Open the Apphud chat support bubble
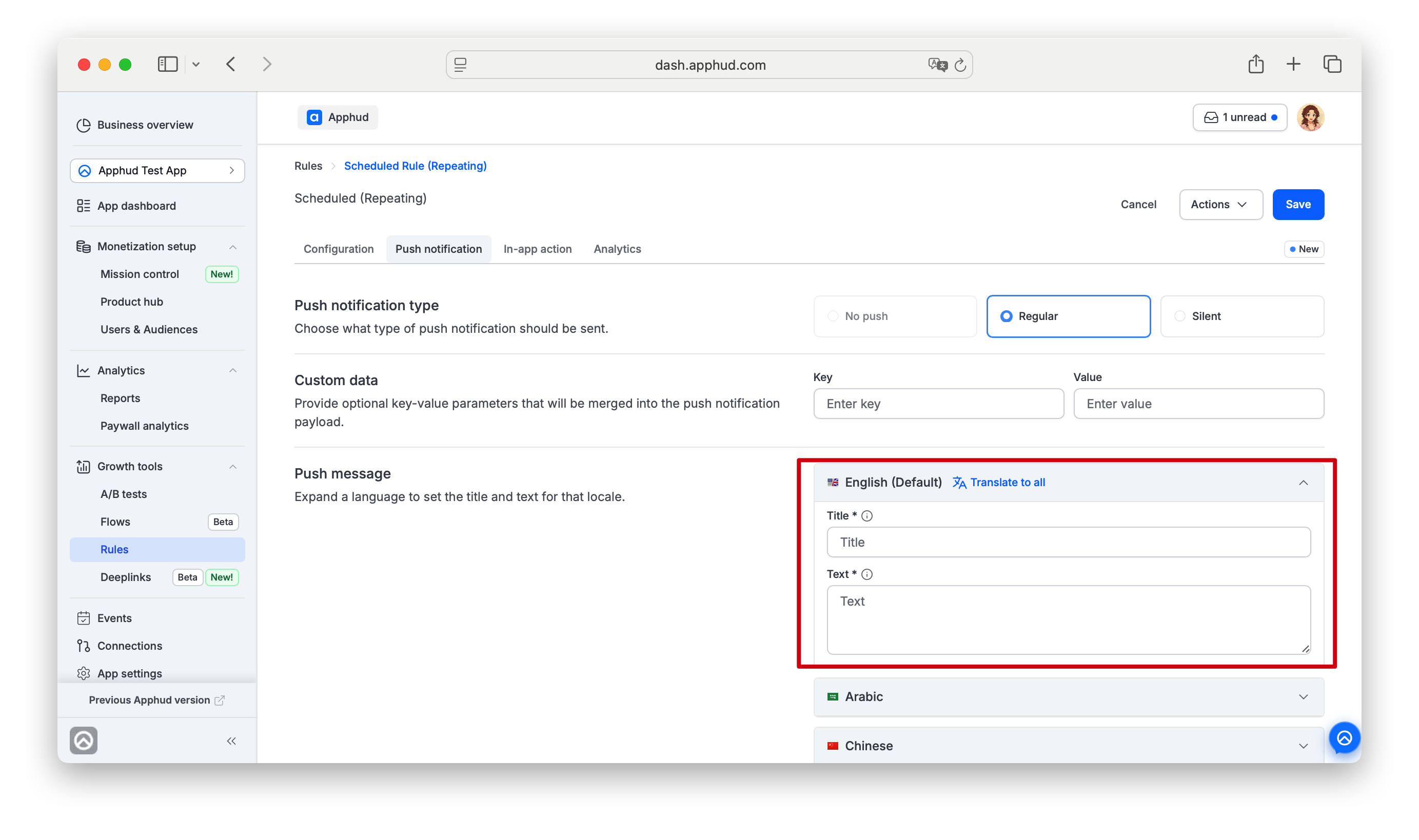The width and height of the screenshot is (1419, 840). click(1344, 737)
